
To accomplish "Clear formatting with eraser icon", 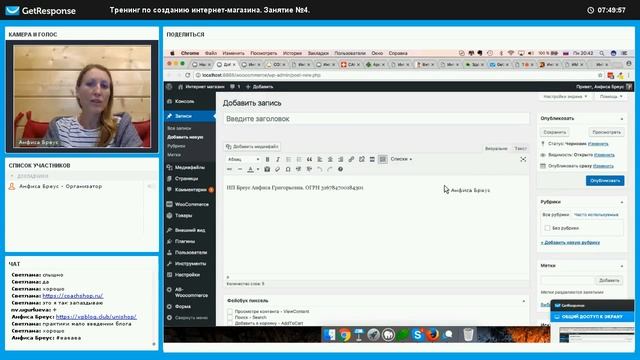I will pyautogui.click(x=278, y=169).
